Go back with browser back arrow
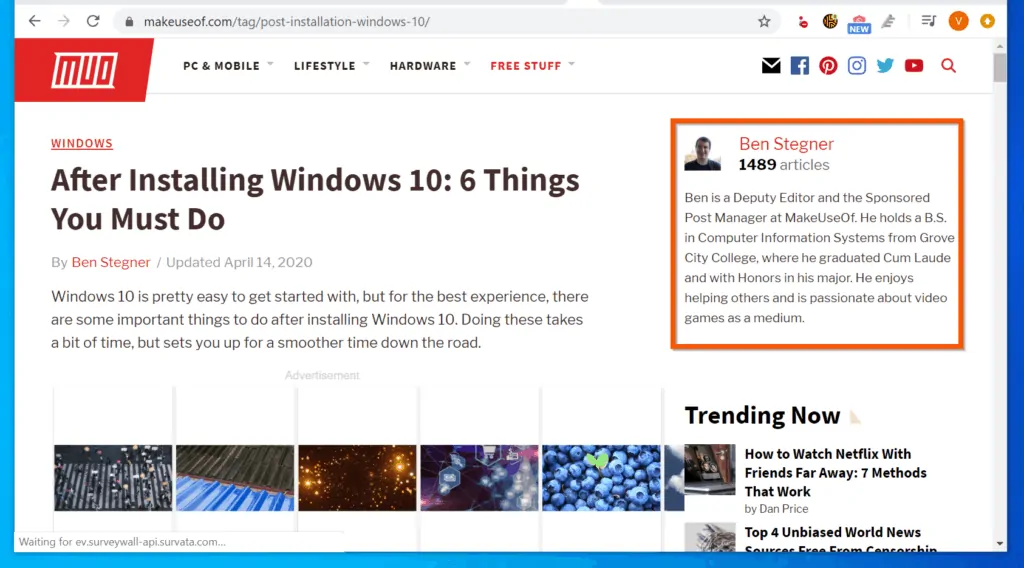This screenshot has height=568, width=1024. (35, 21)
